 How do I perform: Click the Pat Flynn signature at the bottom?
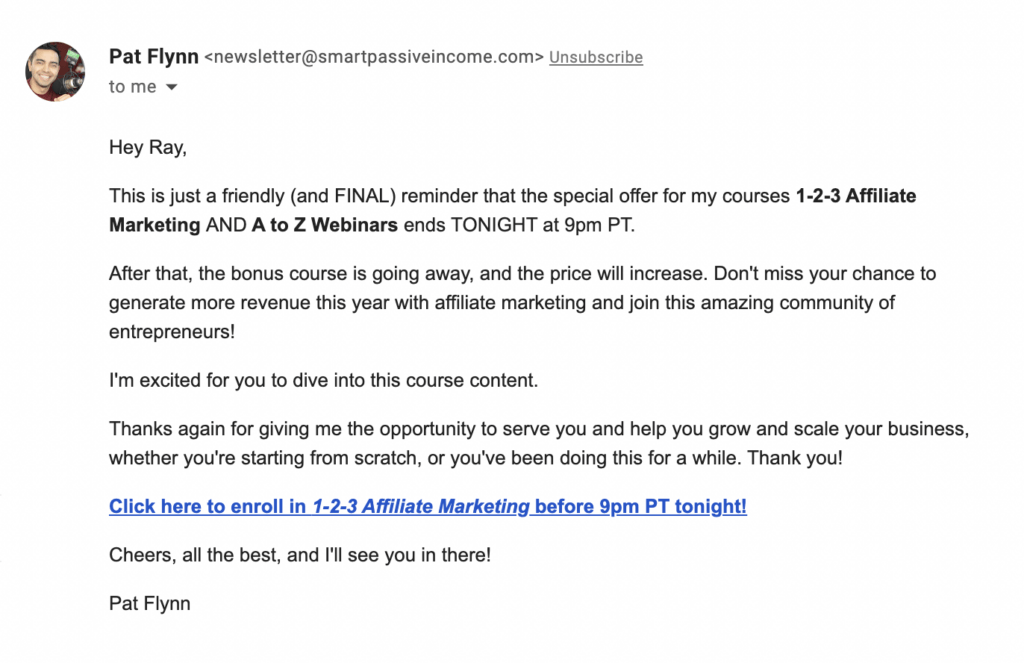pyautogui.click(x=149, y=603)
